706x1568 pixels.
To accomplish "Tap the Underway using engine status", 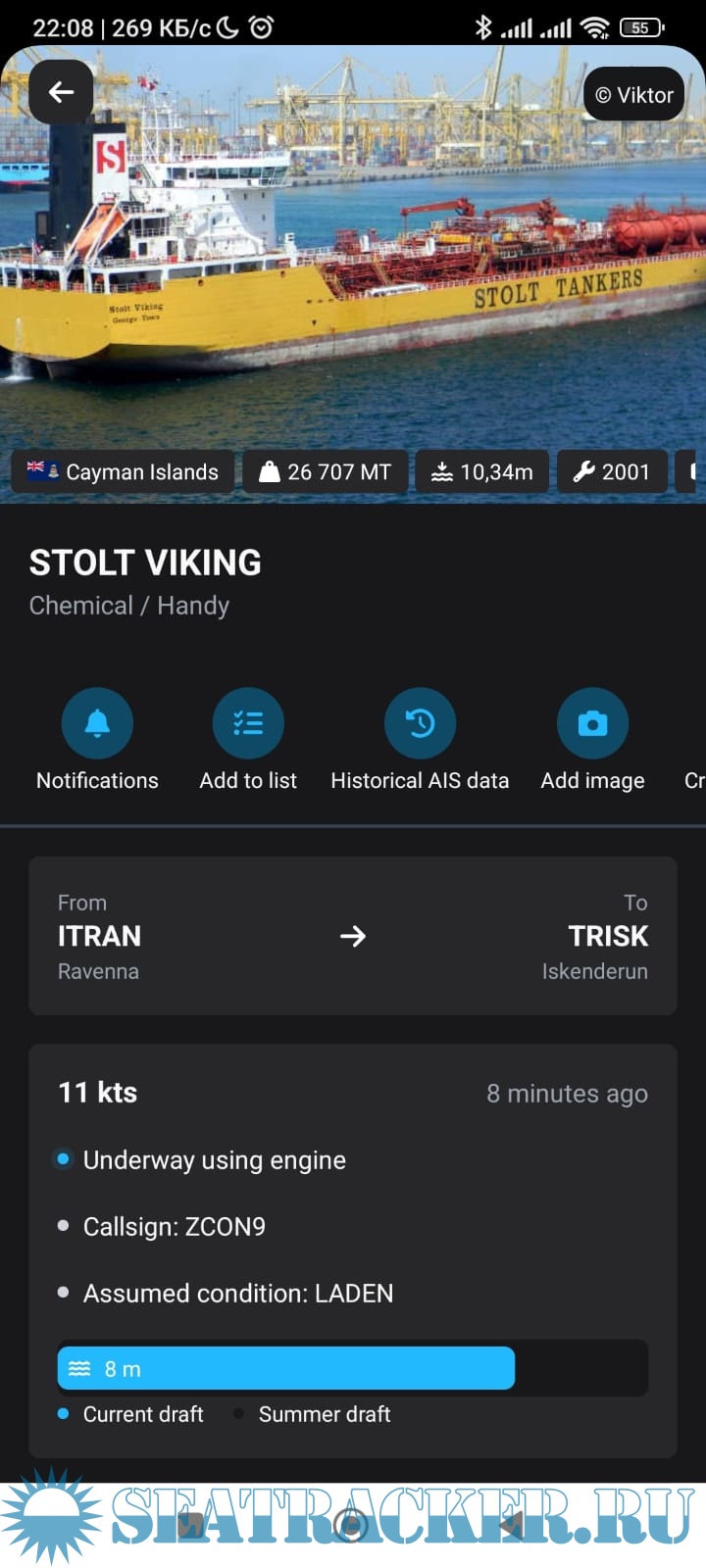I will tap(214, 1160).
